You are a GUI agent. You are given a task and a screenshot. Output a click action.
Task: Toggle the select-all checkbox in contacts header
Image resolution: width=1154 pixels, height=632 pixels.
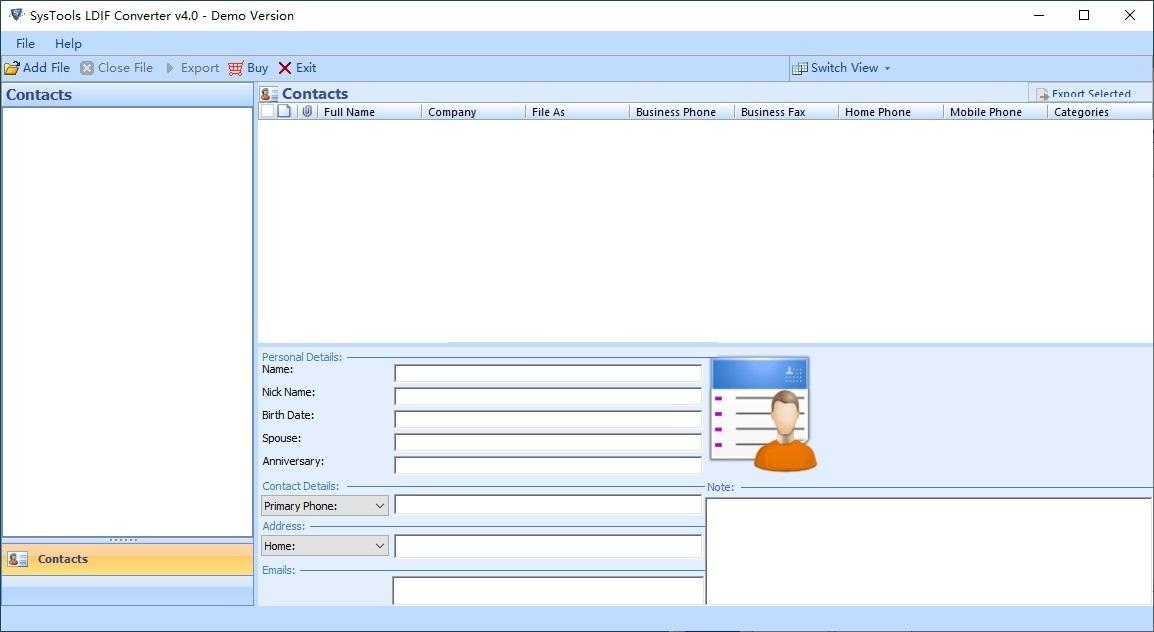[x=267, y=112]
